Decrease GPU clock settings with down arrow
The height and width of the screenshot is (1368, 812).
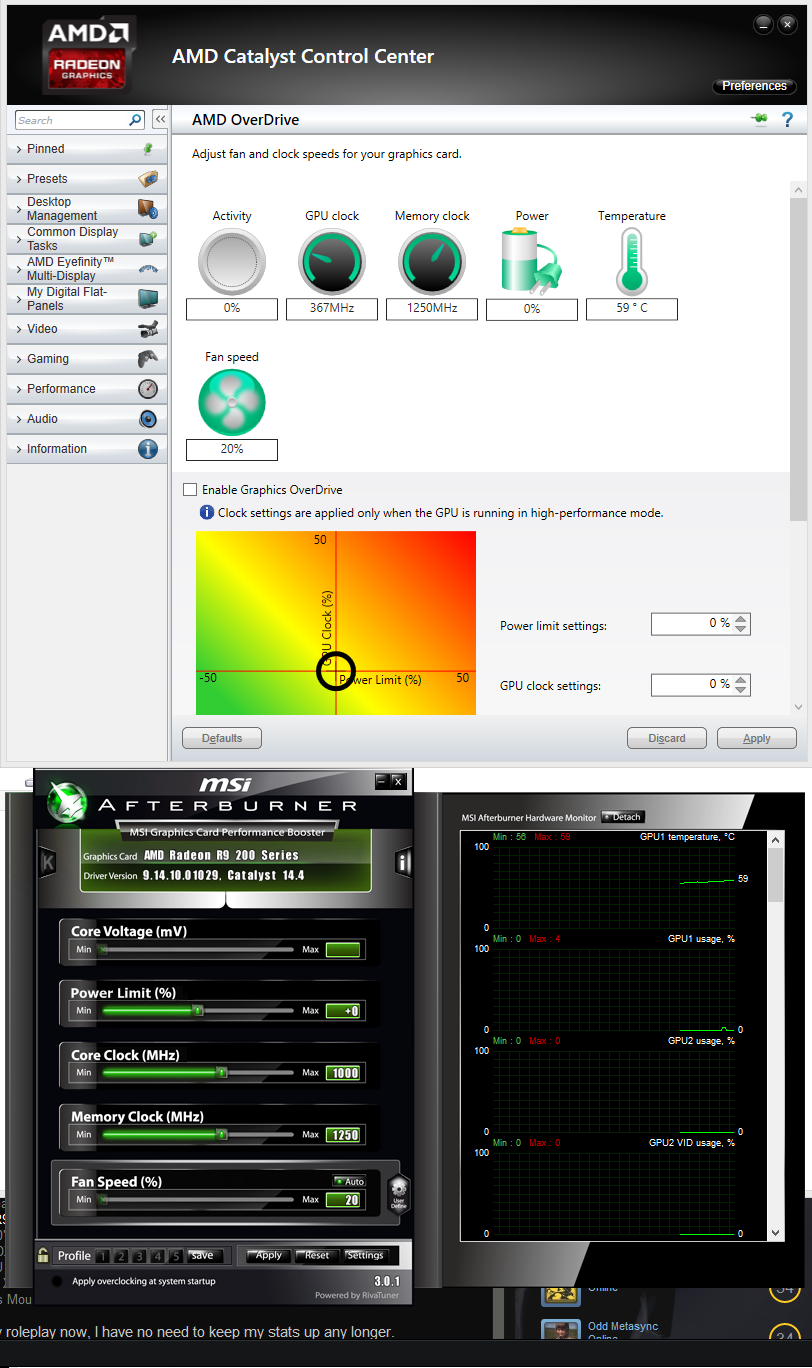pyautogui.click(x=740, y=690)
